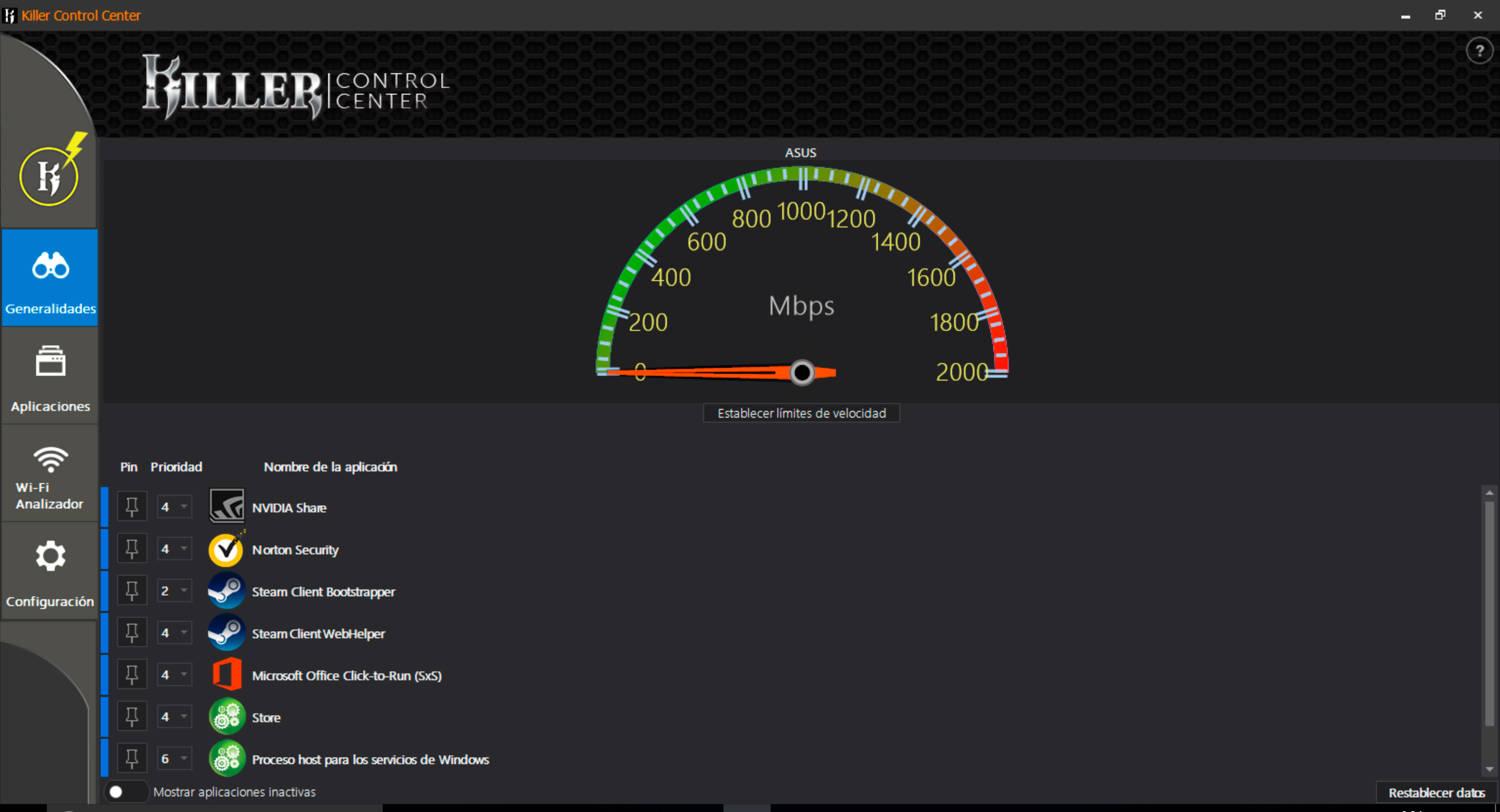Pin the Store application
Image resolution: width=1500 pixels, height=812 pixels.
(x=132, y=716)
